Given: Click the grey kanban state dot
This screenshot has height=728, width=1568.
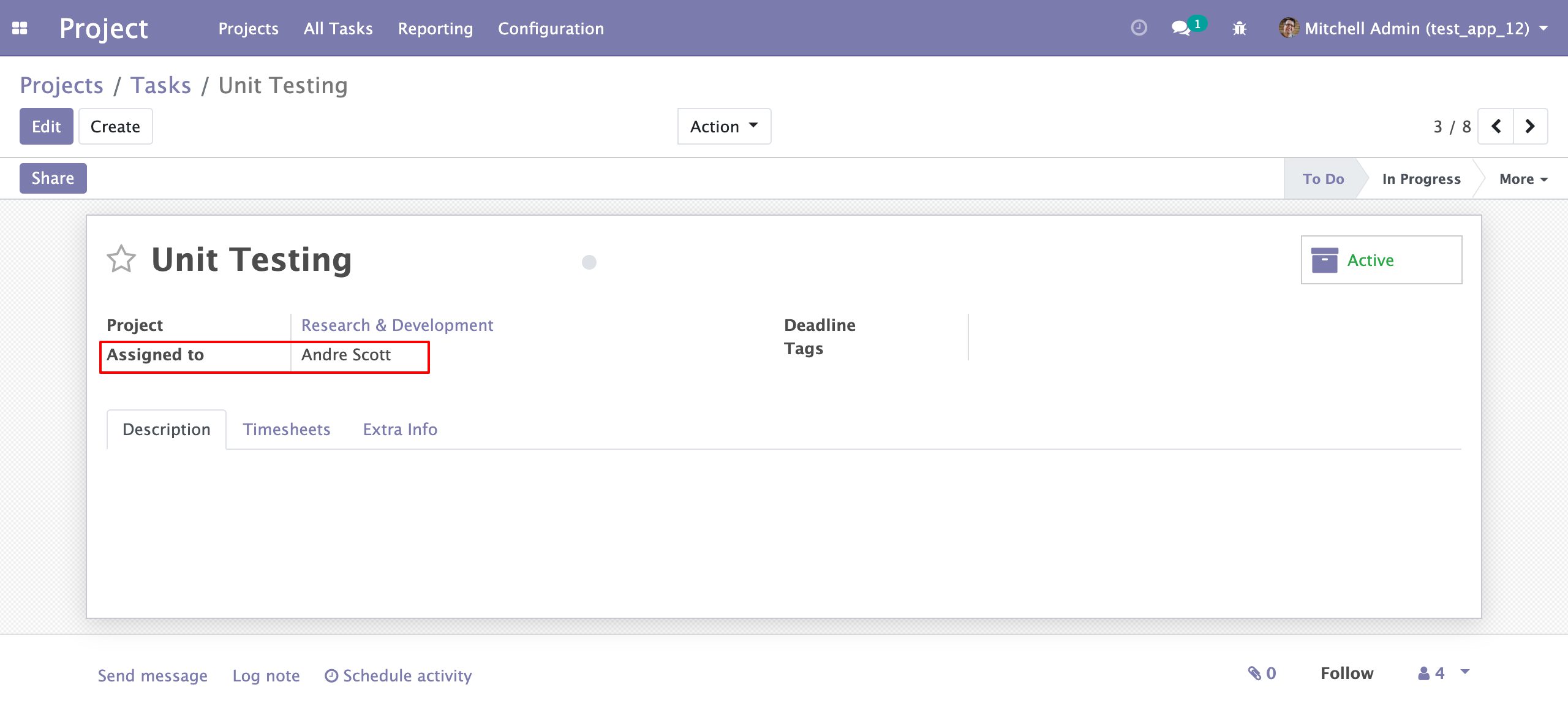Looking at the screenshot, I should click(x=589, y=262).
